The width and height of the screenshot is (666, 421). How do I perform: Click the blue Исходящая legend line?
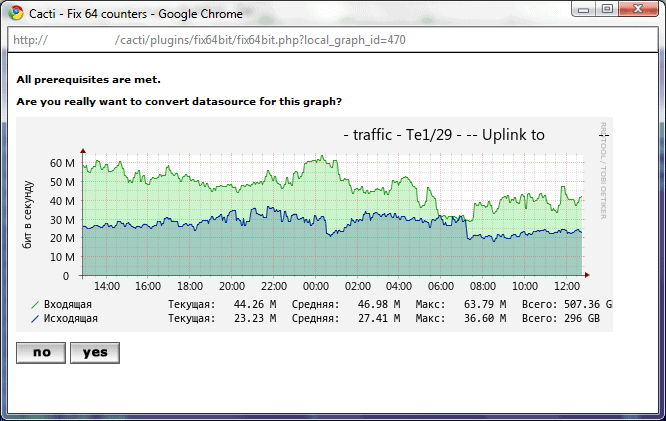[x=35, y=319]
